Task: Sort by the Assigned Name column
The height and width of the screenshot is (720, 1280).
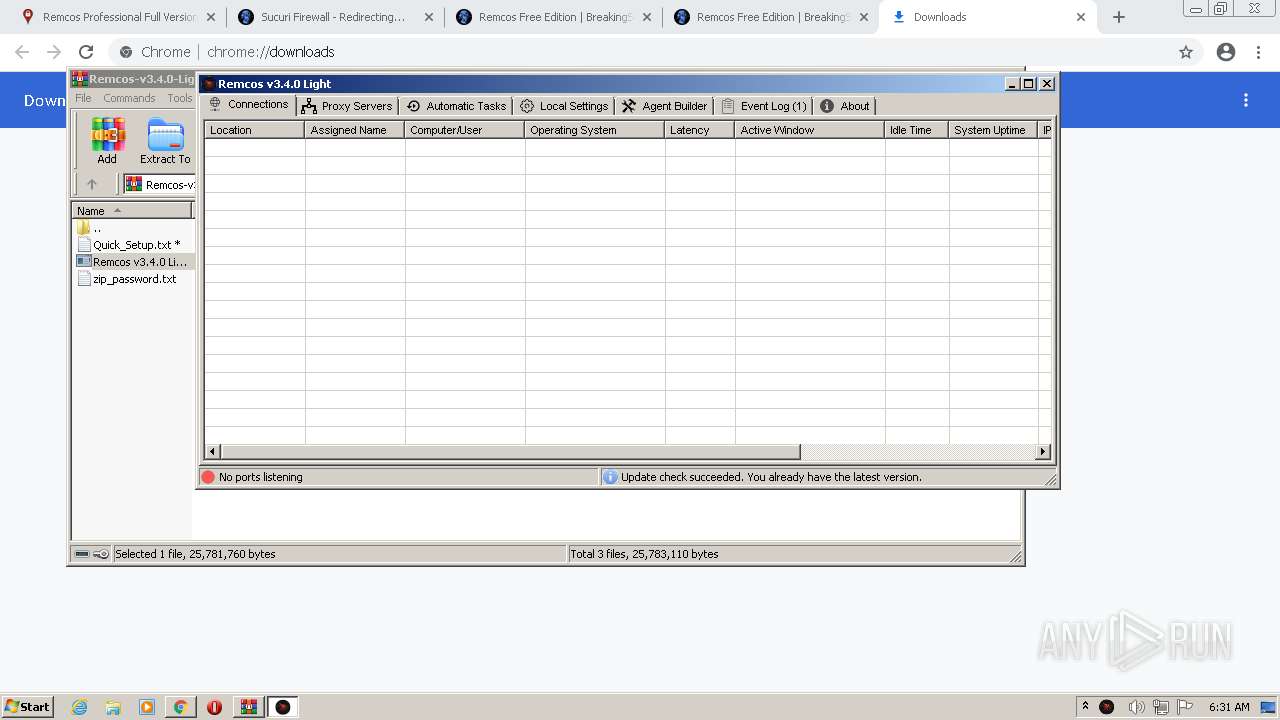Action: coord(355,130)
